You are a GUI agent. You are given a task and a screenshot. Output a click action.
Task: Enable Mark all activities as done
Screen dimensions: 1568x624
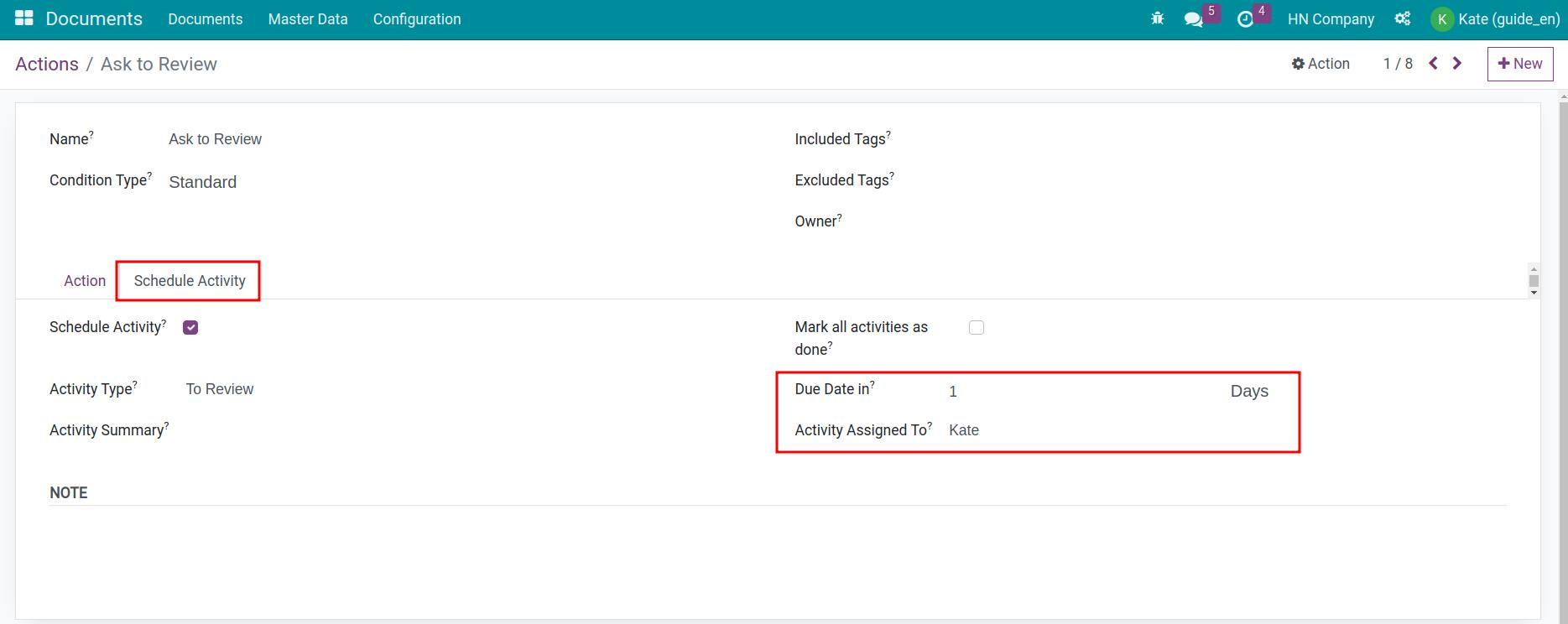pyautogui.click(x=977, y=327)
